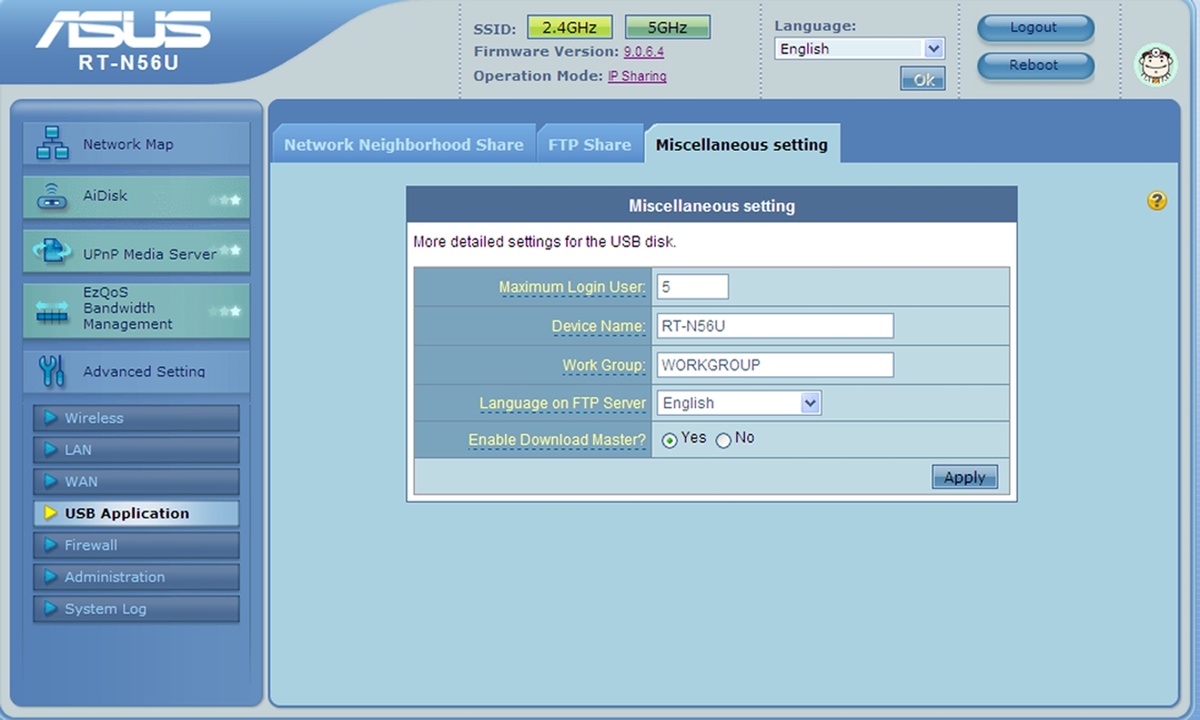
Task: Toggle the 5GHz SSID button
Action: tap(667, 28)
